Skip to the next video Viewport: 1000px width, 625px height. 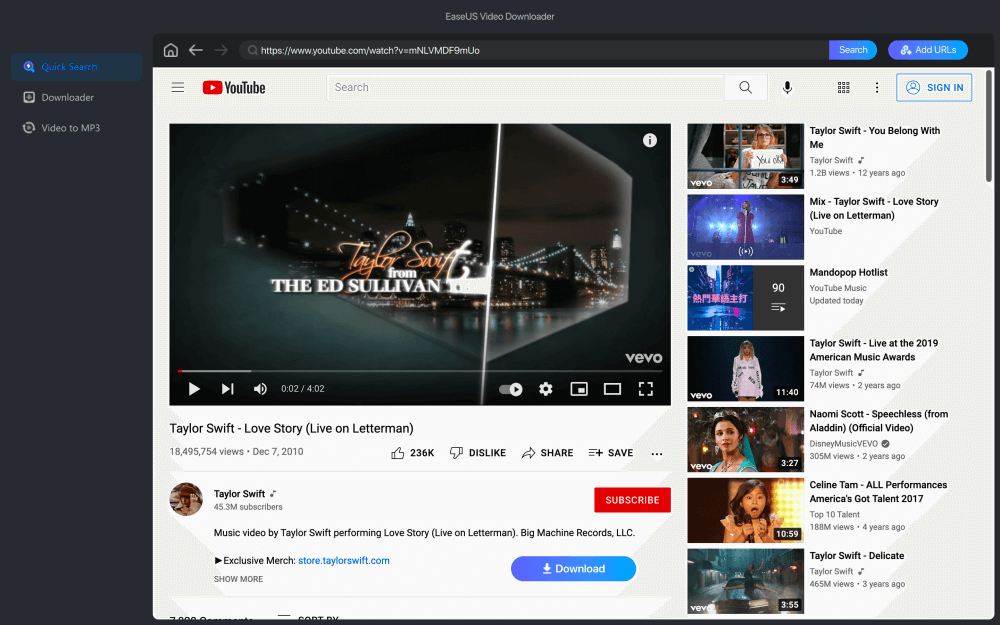227,389
